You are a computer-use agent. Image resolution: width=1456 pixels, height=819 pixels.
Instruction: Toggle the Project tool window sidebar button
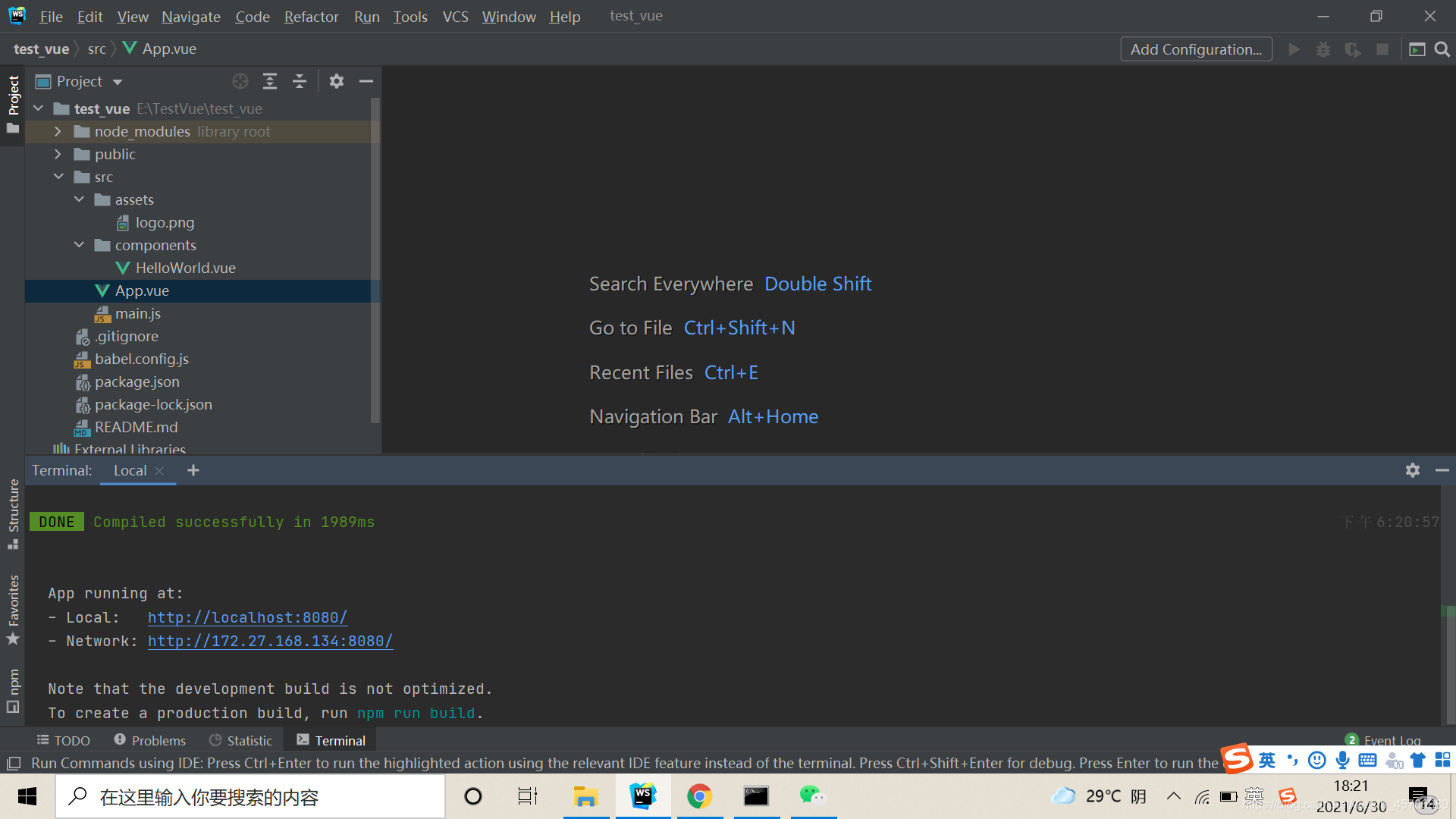13,104
